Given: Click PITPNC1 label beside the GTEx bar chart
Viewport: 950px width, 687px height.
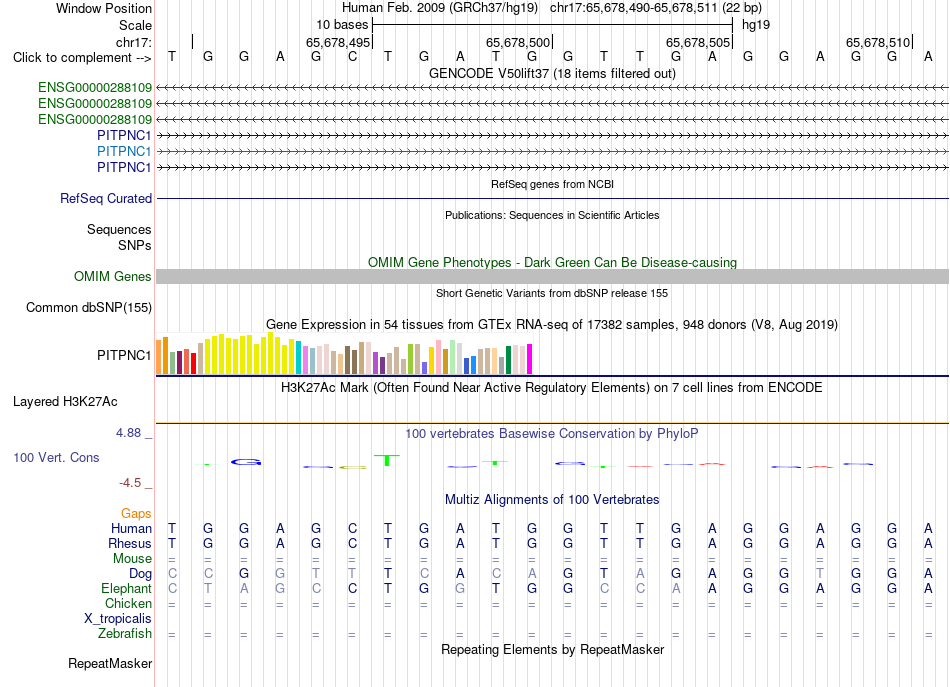Looking at the screenshot, I should coord(124,355).
